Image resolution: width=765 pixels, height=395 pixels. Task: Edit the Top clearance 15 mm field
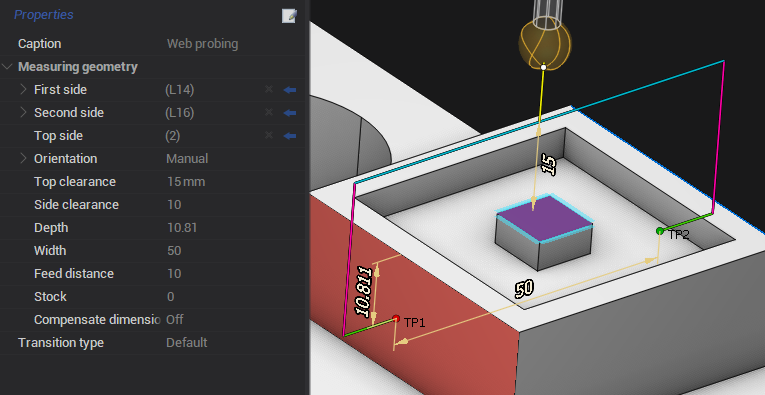coord(186,182)
